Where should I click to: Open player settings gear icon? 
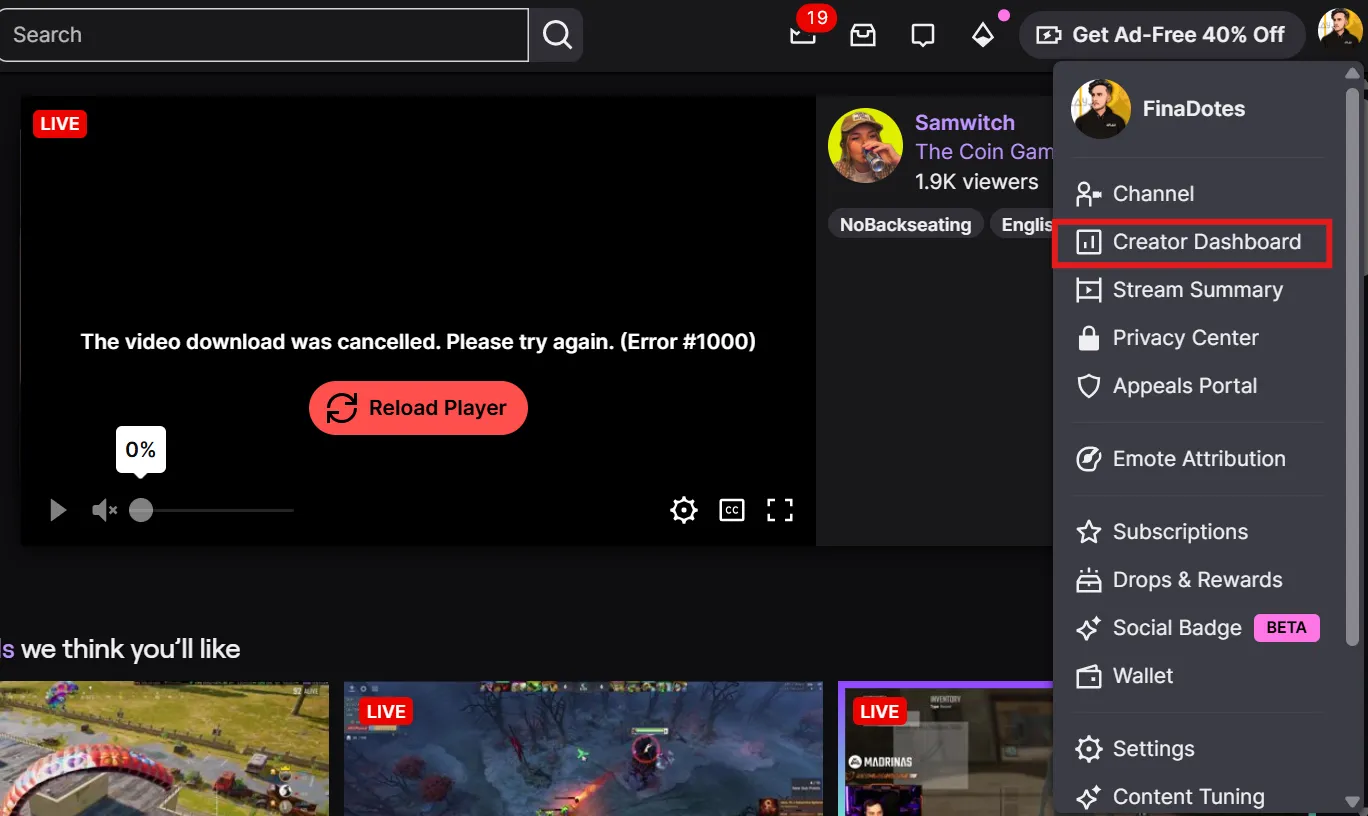(684, 510)
